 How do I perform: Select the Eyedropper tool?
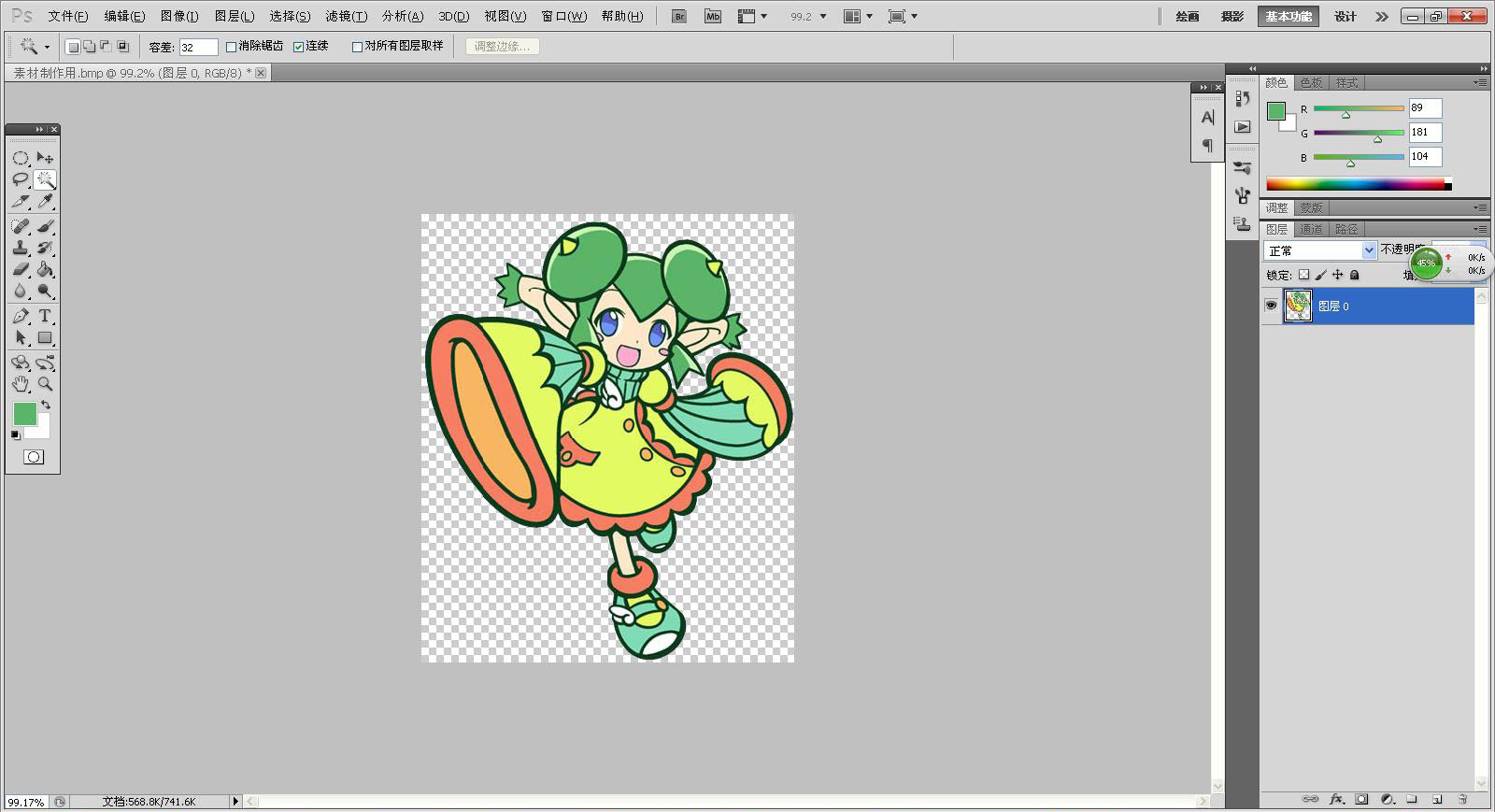coord(45,201)
